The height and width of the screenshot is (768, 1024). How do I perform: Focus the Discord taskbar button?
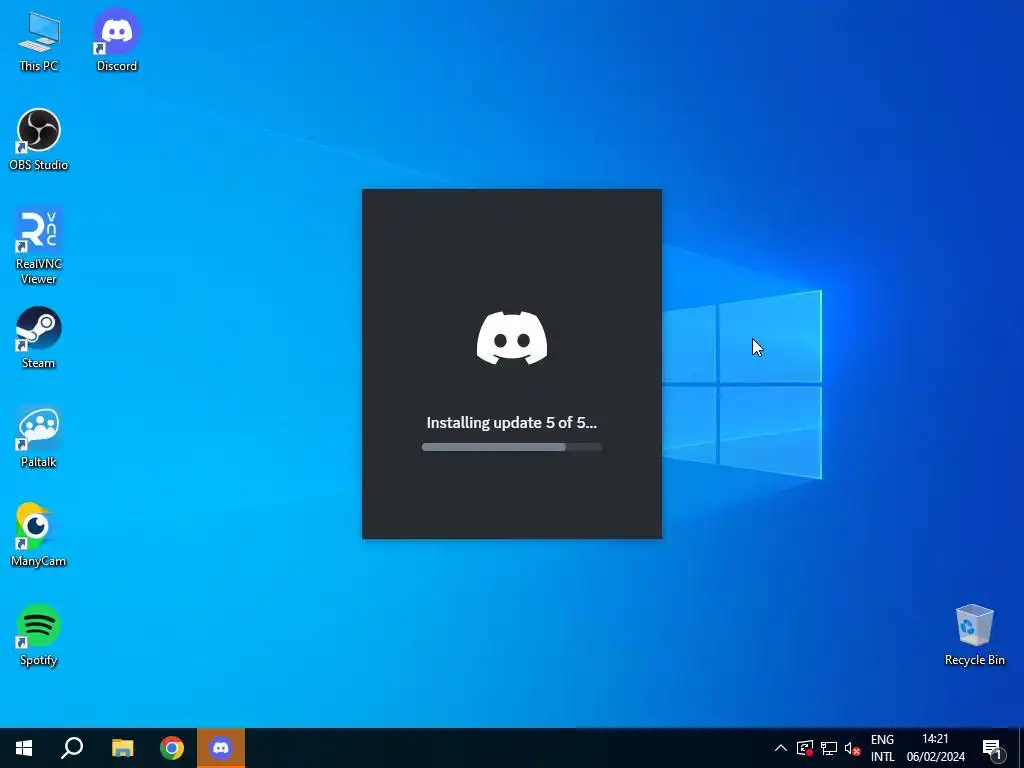click(221, 748)
